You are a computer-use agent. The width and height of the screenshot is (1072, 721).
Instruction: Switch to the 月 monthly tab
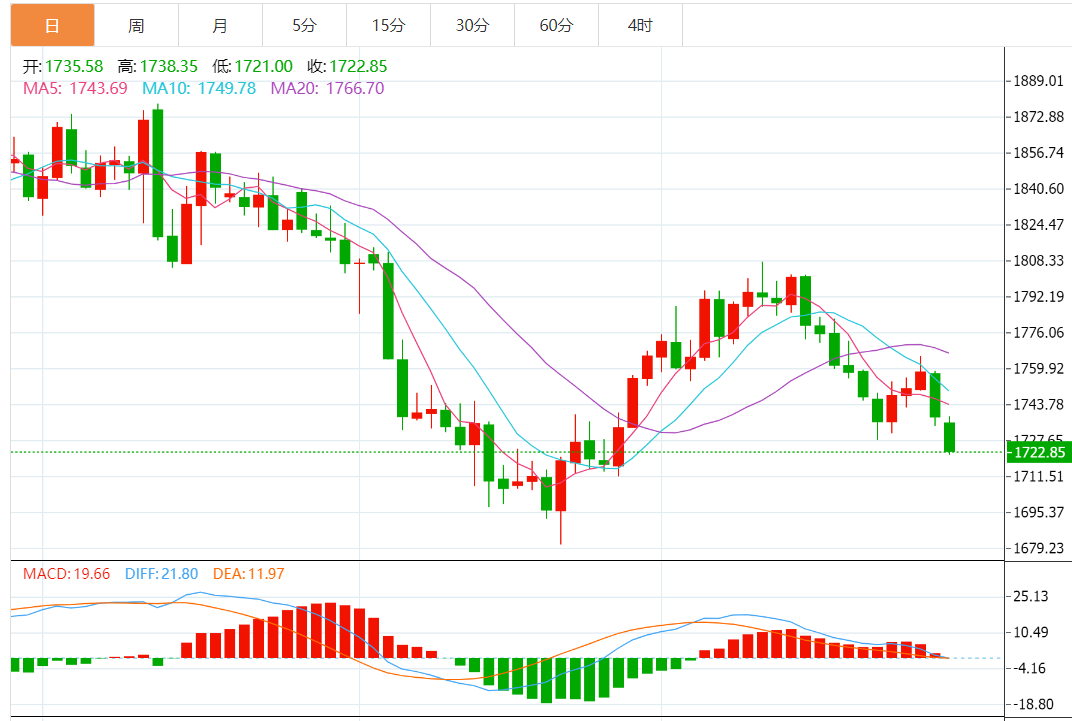coord(220,25)
